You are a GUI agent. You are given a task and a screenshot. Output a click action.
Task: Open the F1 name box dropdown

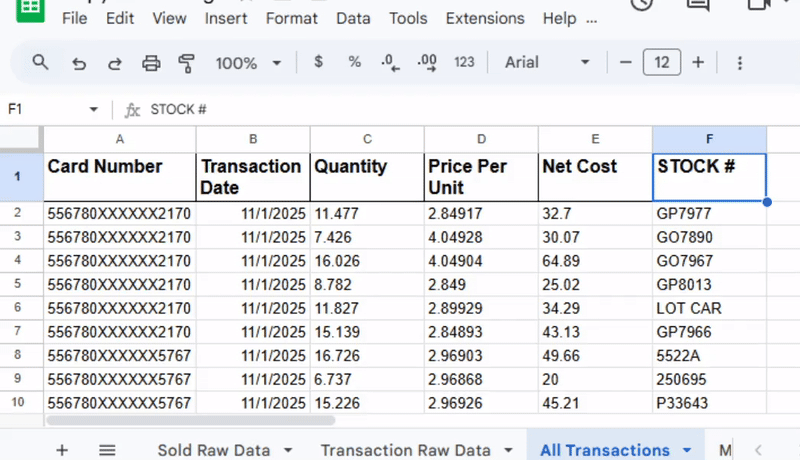tap(94, 109)
